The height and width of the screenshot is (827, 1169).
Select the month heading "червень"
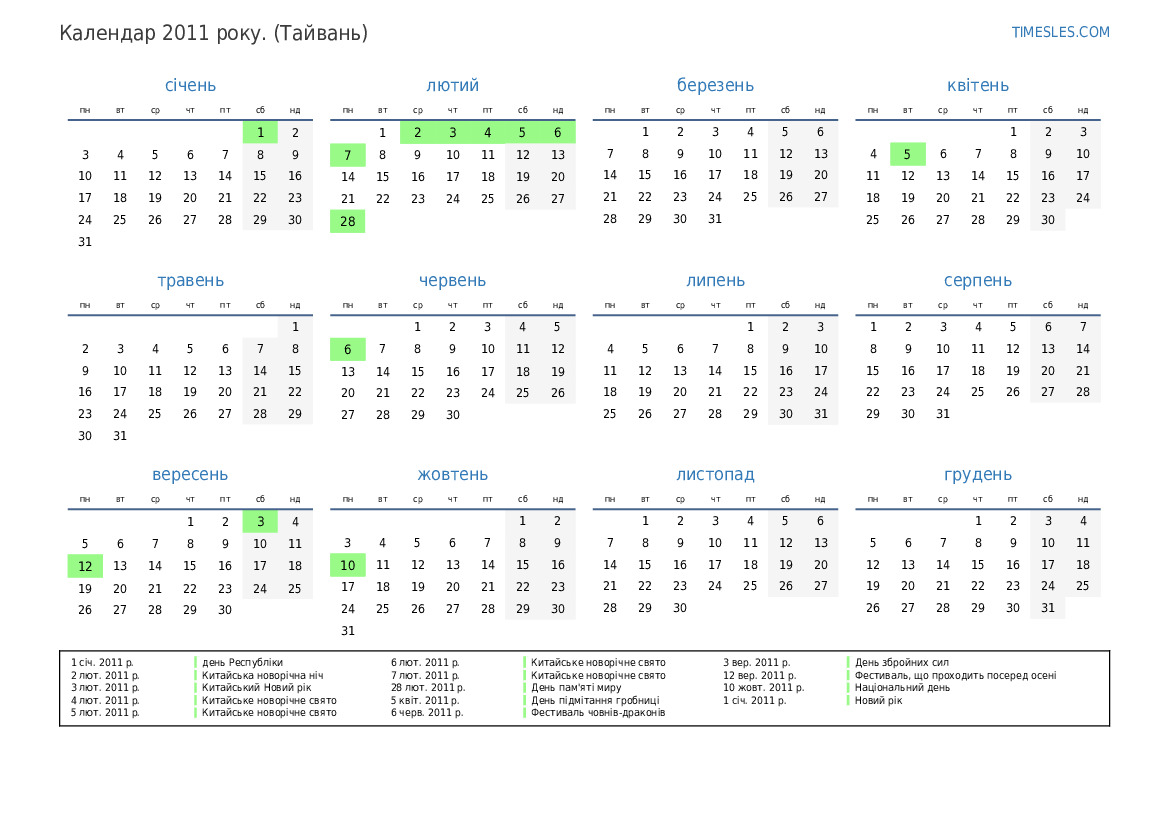click(453, 280)
